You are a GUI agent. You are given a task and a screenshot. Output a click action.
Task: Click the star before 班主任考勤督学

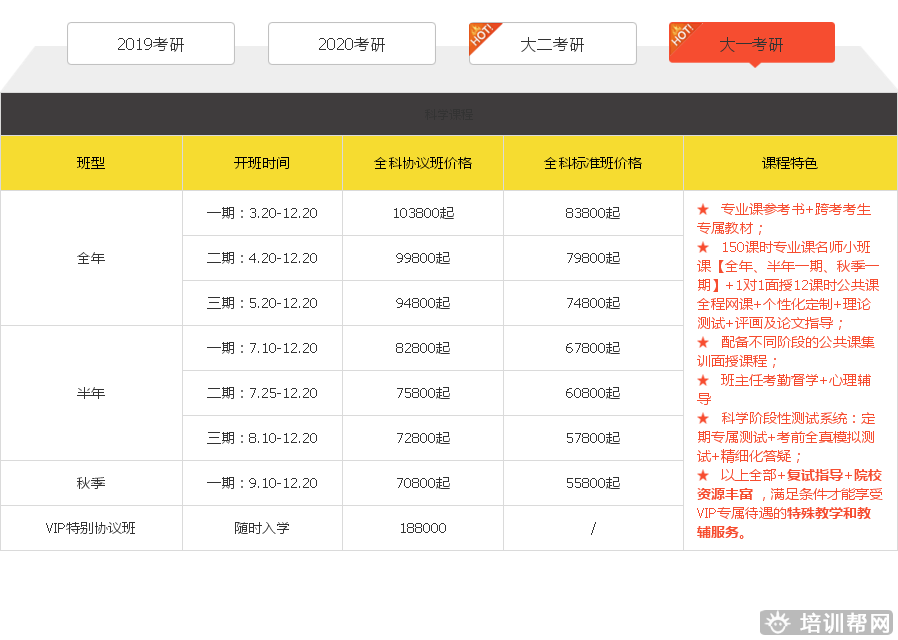703,380
